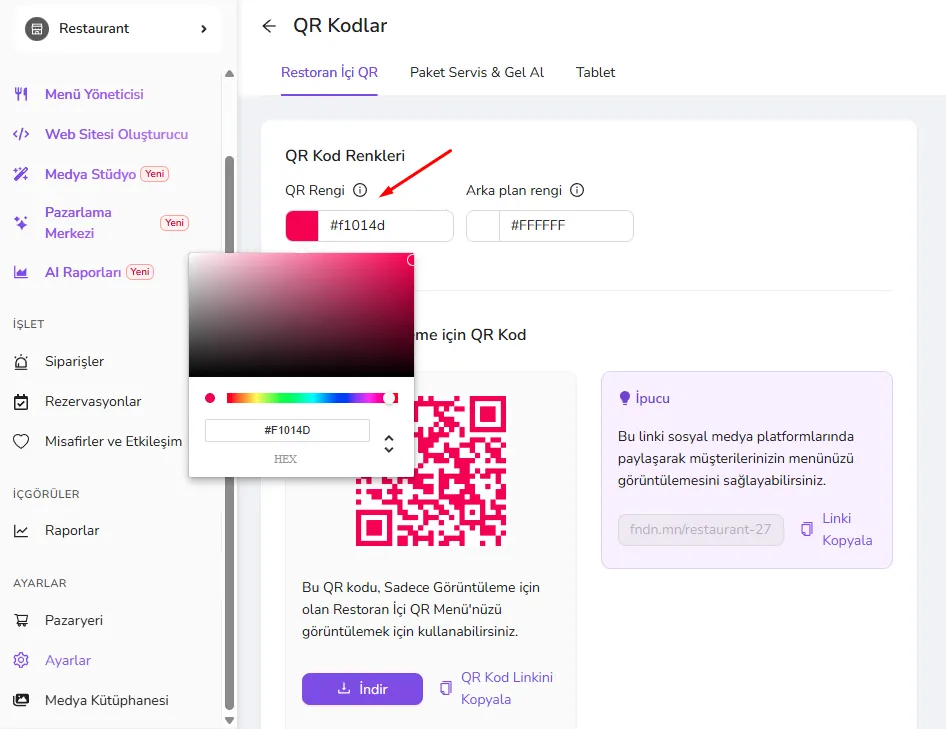Click the Linki Kopyala link
The height and width of the screenshot is (729, 946).
(x=847, y=529)
